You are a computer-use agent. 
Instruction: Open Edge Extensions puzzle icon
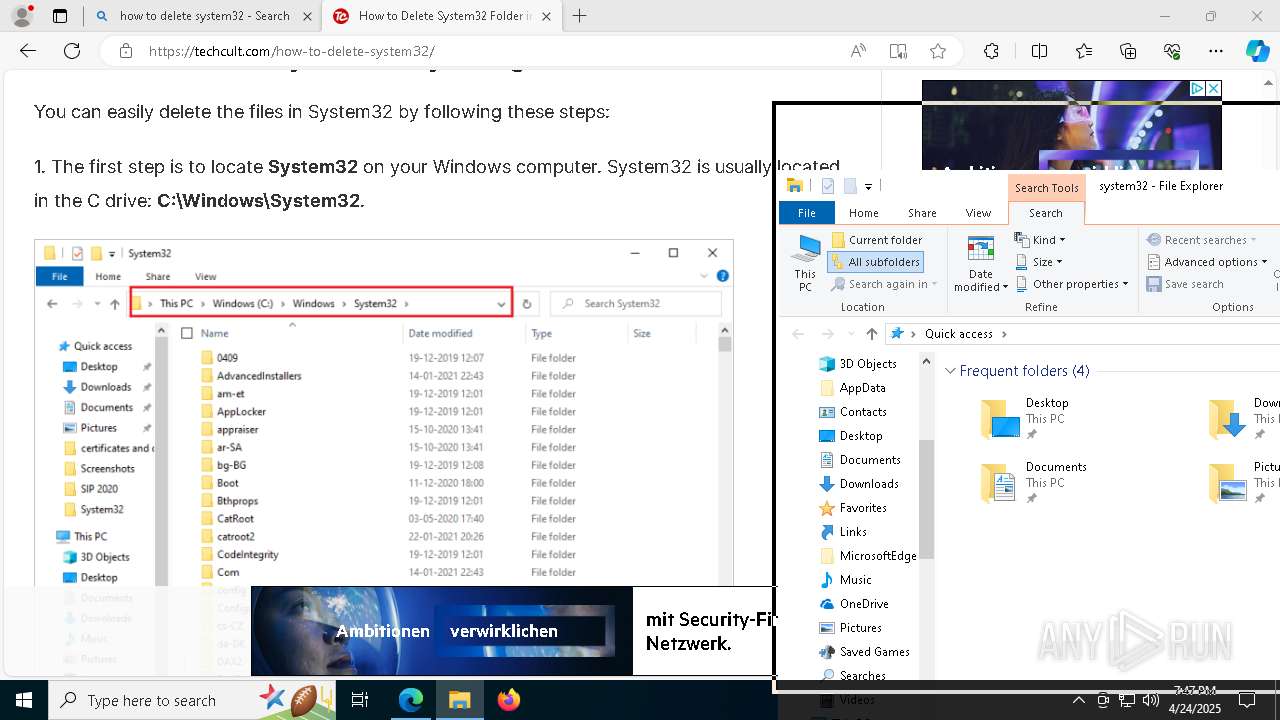[x=991, y=51]
